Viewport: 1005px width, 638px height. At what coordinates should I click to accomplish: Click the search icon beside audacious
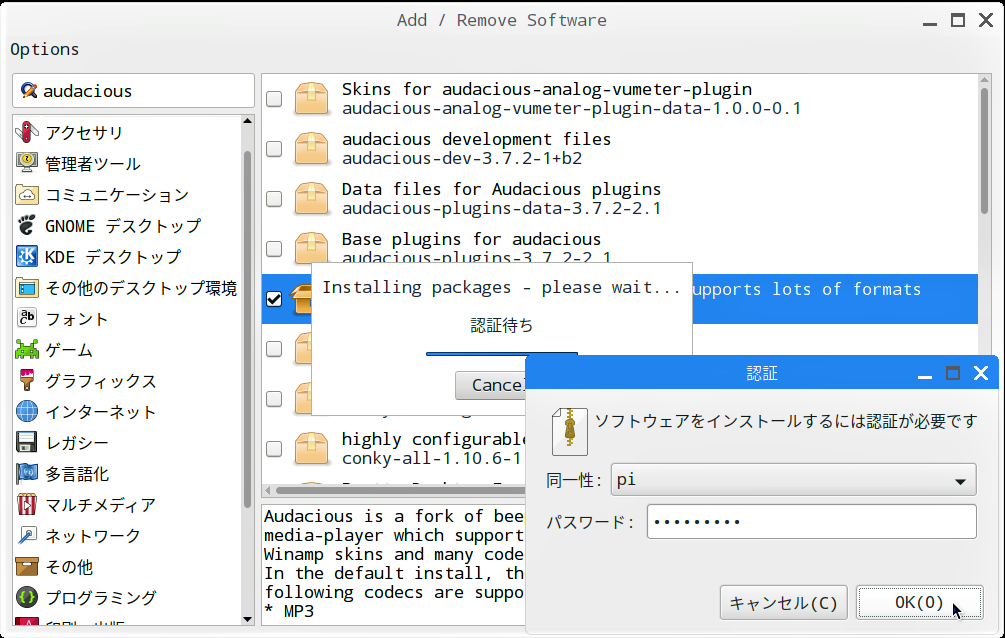[28, 90]
